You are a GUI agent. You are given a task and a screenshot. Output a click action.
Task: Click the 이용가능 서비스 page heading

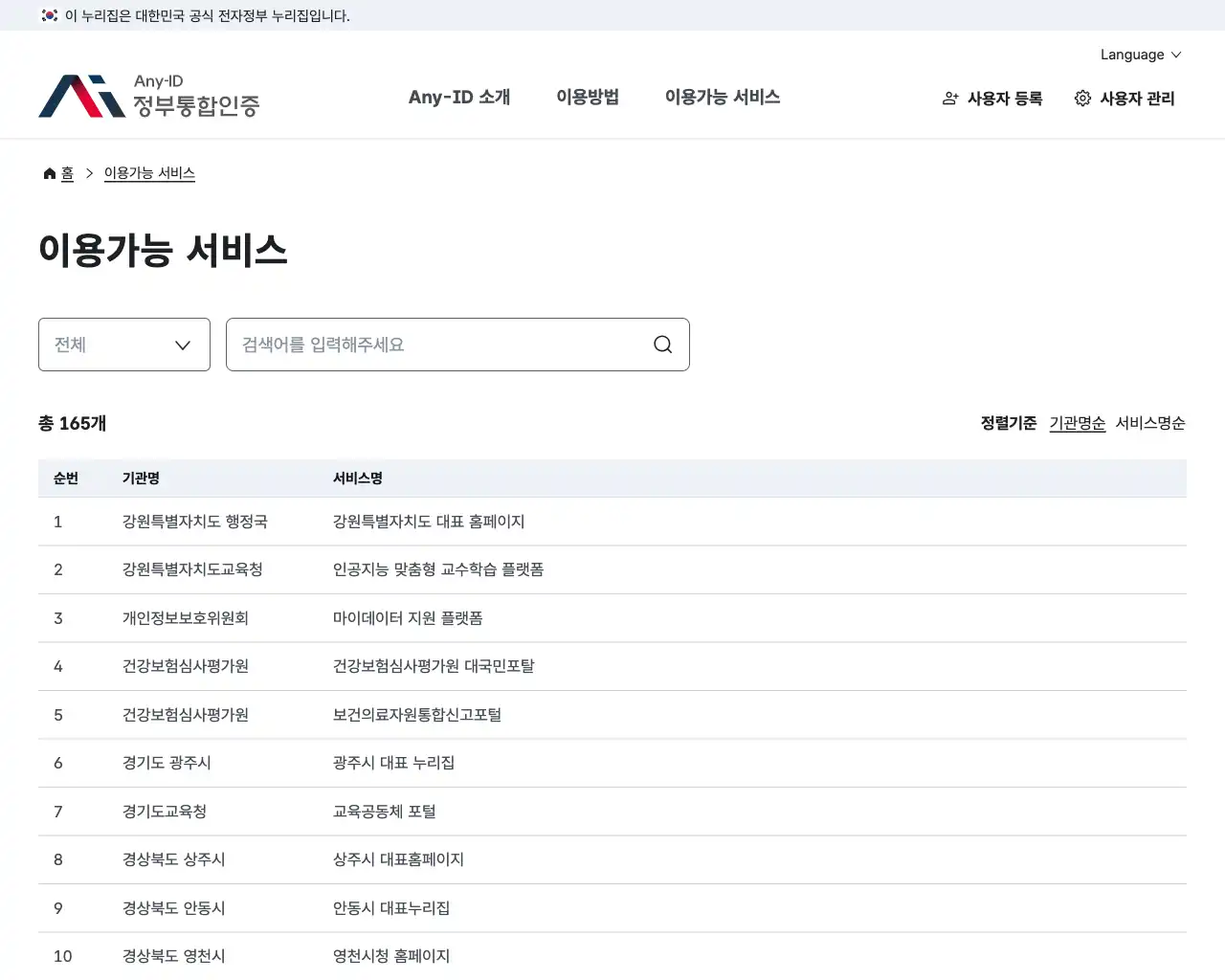[163, 250]
